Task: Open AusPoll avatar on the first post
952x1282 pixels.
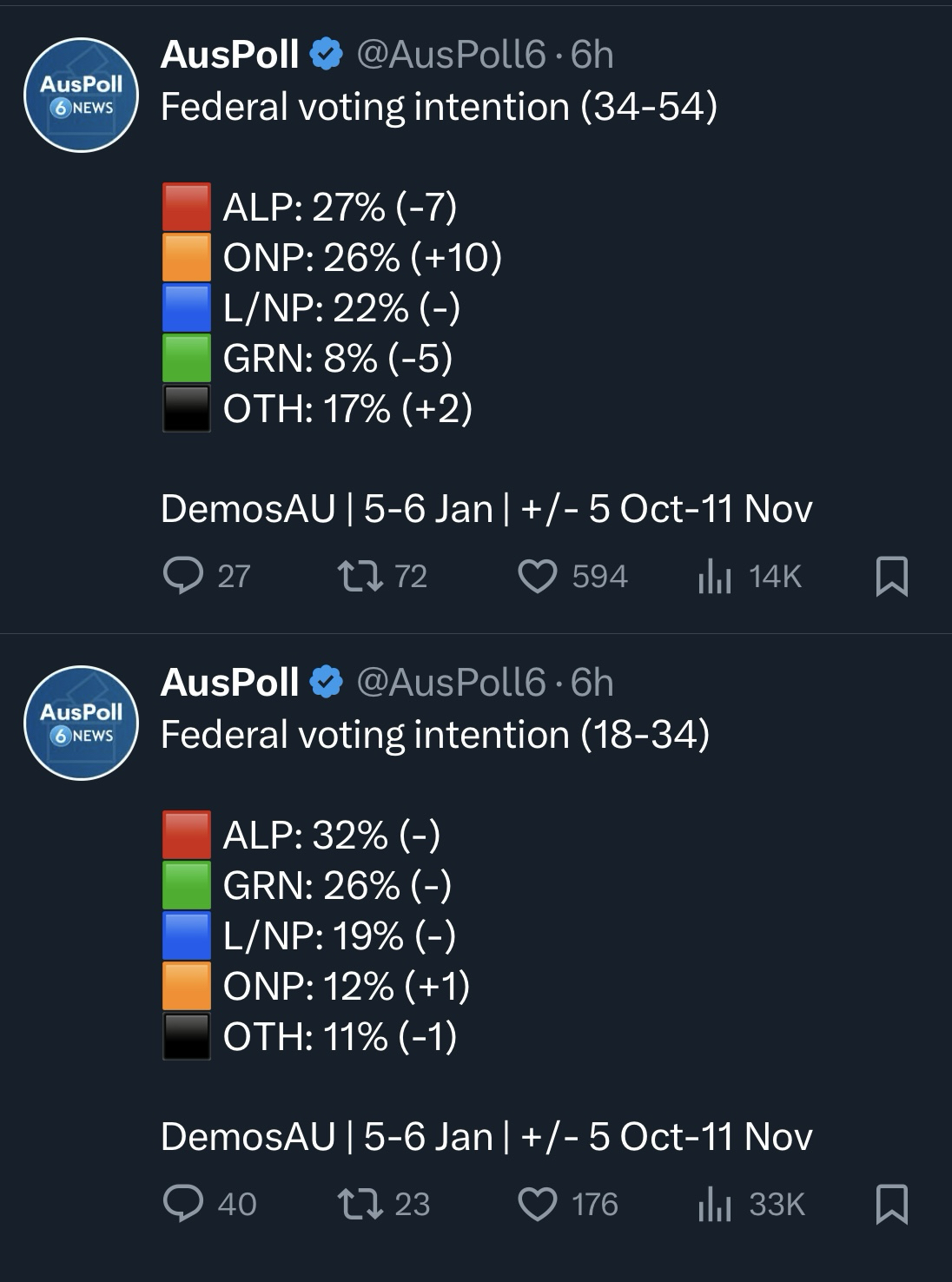Action: point(81,95)
